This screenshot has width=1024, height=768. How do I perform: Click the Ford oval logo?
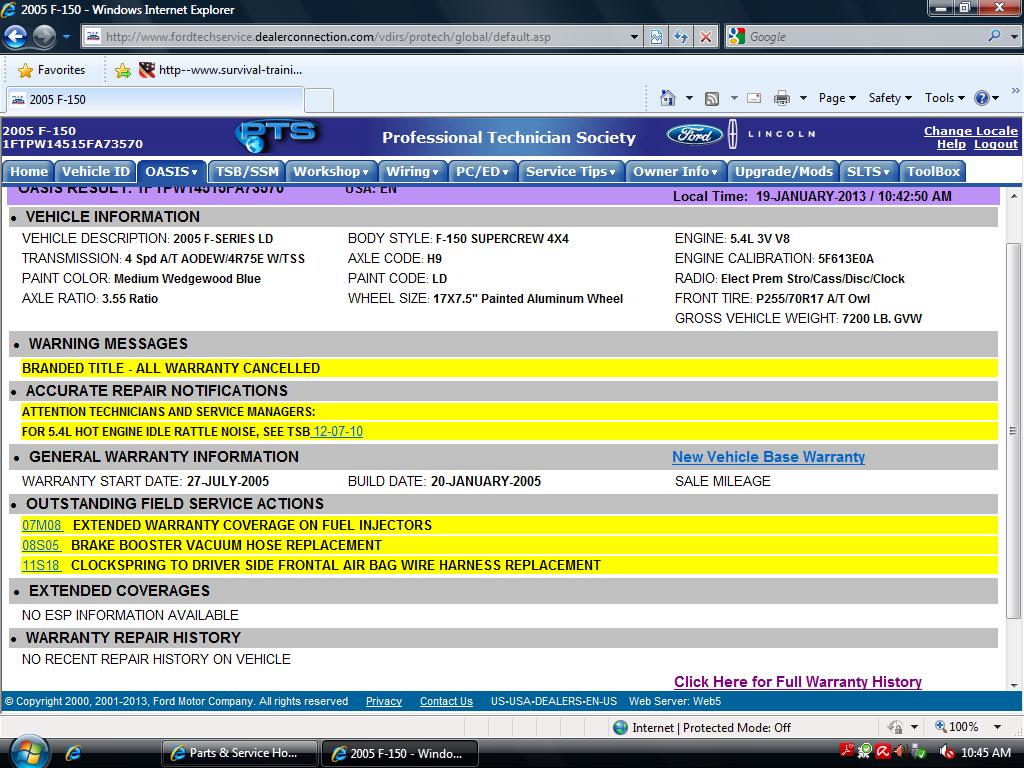[x=695, y=135]
